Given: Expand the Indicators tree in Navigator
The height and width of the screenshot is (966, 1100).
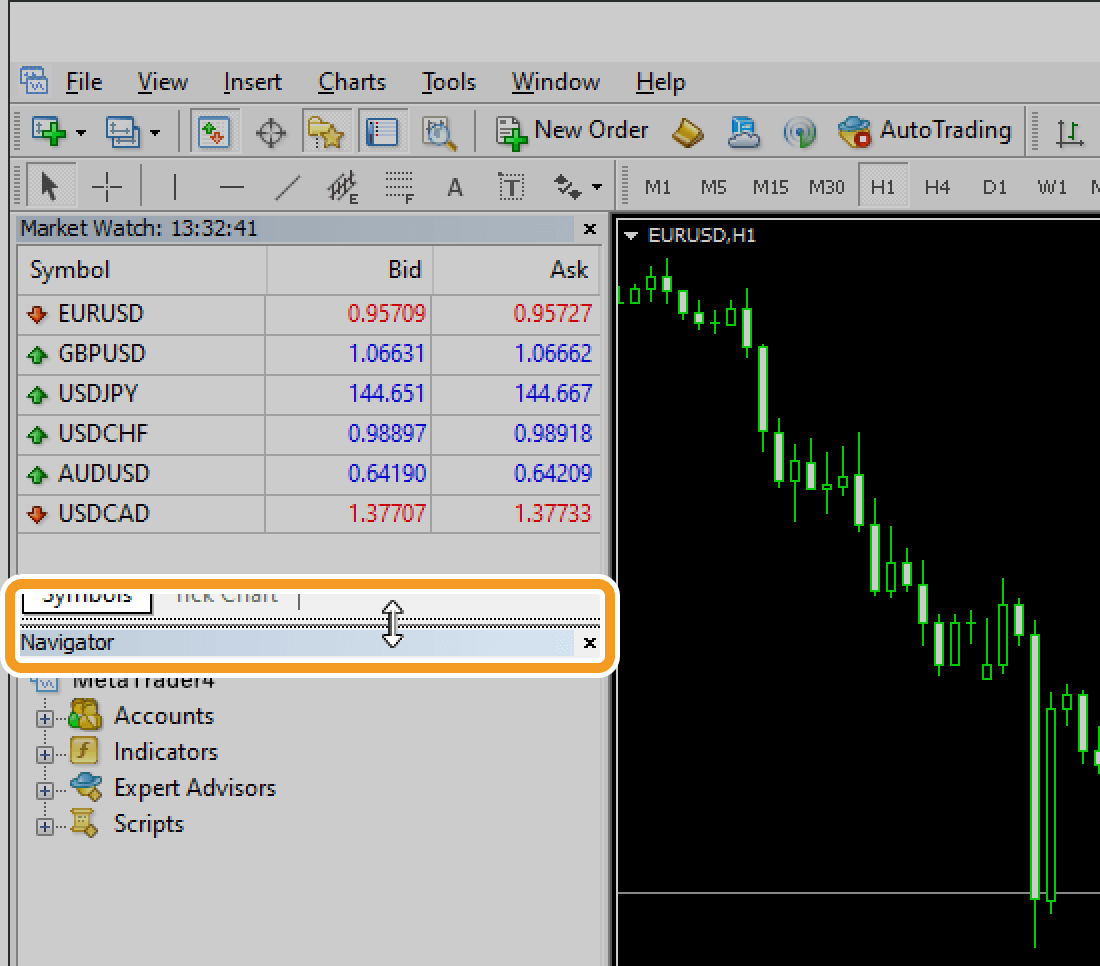Looking at the screenshot, I should (44, 752).
